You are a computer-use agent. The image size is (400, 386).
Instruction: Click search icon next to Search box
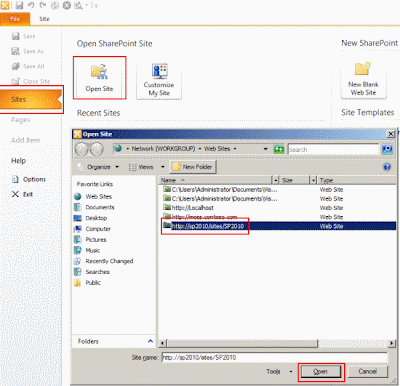(x=387, y=149)
